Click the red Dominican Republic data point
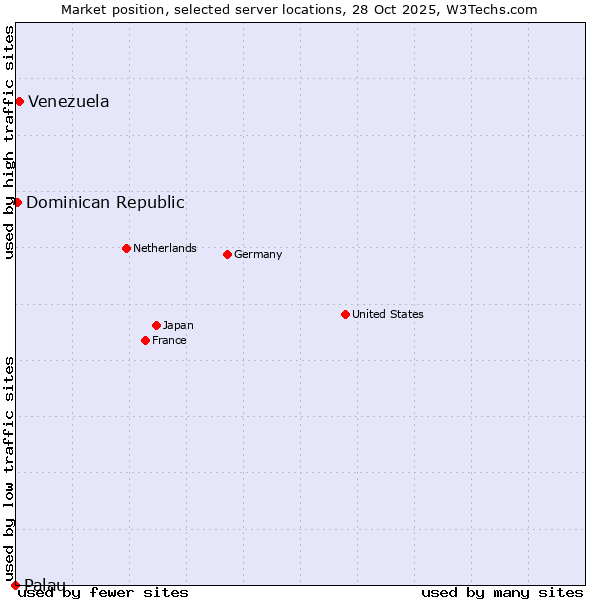 tap(17, 202)
